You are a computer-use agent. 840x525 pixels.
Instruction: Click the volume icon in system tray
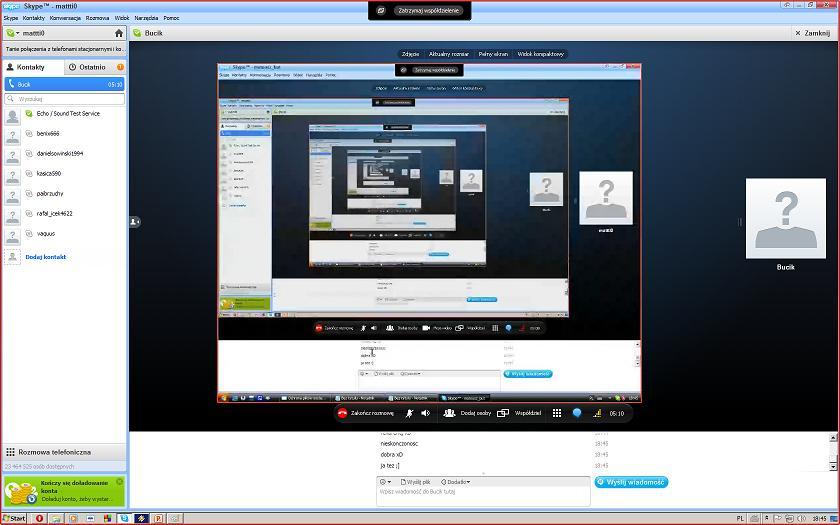802,519
